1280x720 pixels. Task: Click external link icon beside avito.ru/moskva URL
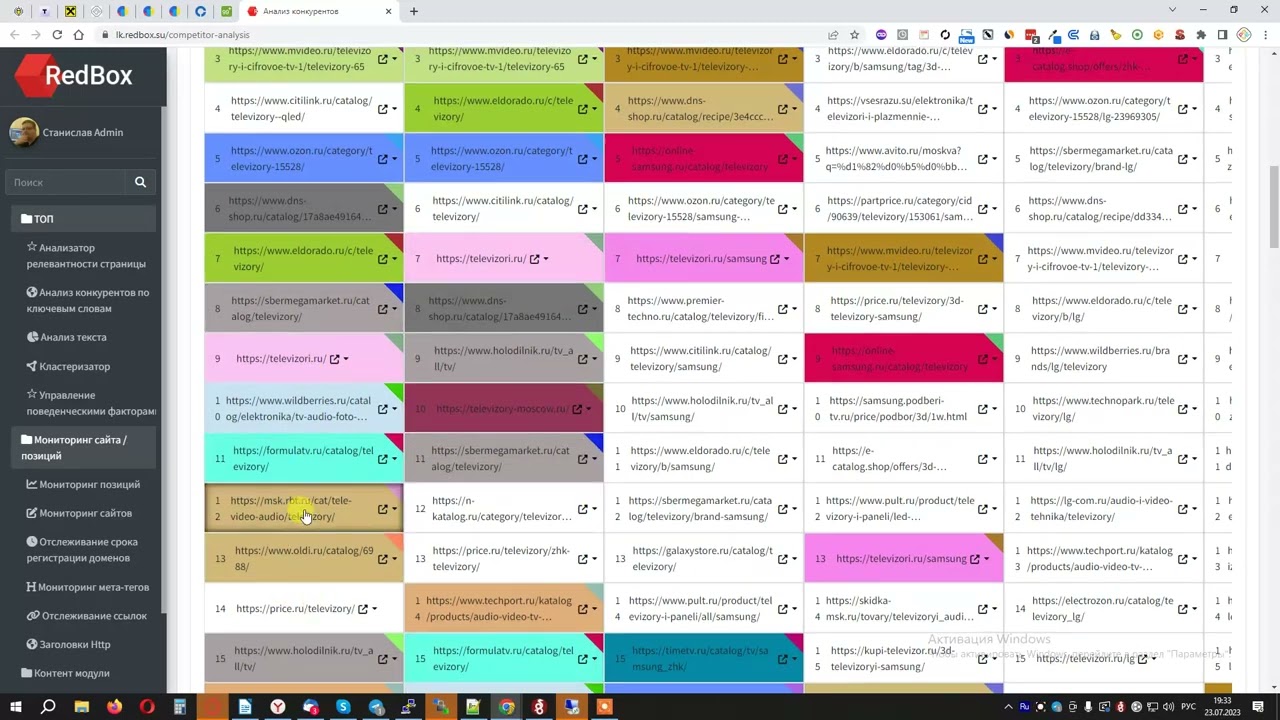click(x=983, y=159)
